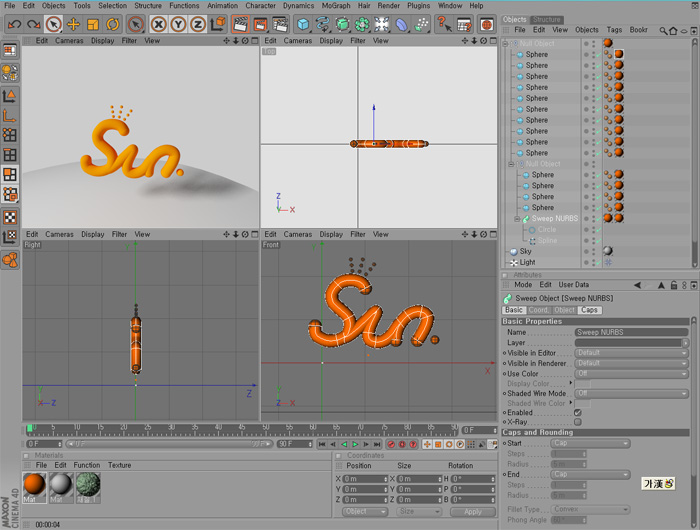
Task: Select the Rotate tool icon
Action: click(112, 24)
